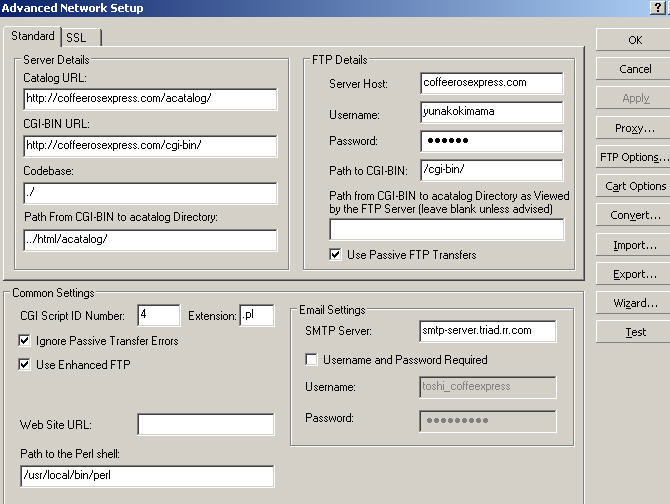Enable Username and Password Required checkbox
The image size is (670, 504).
click(x=312, y=359)
